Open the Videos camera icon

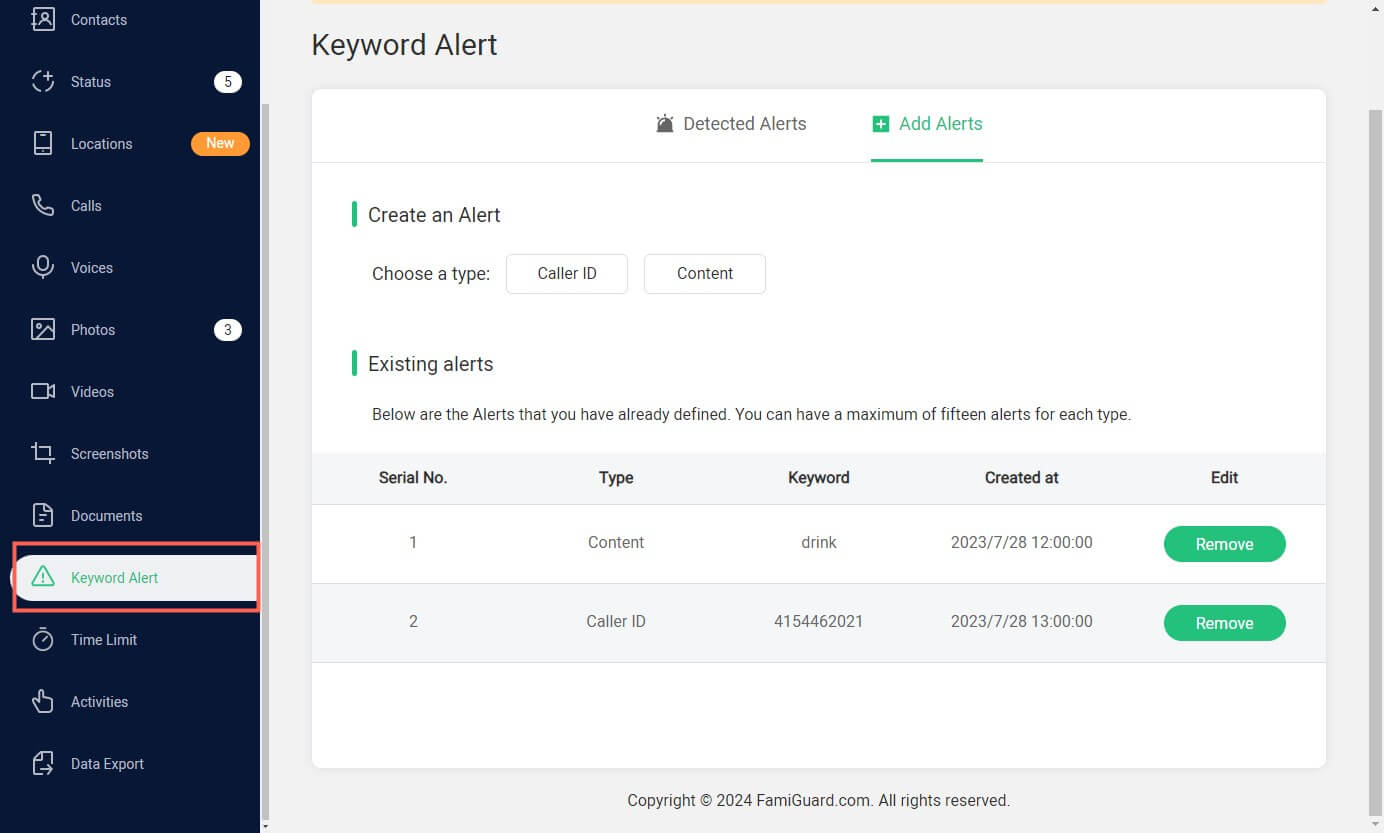43,392
